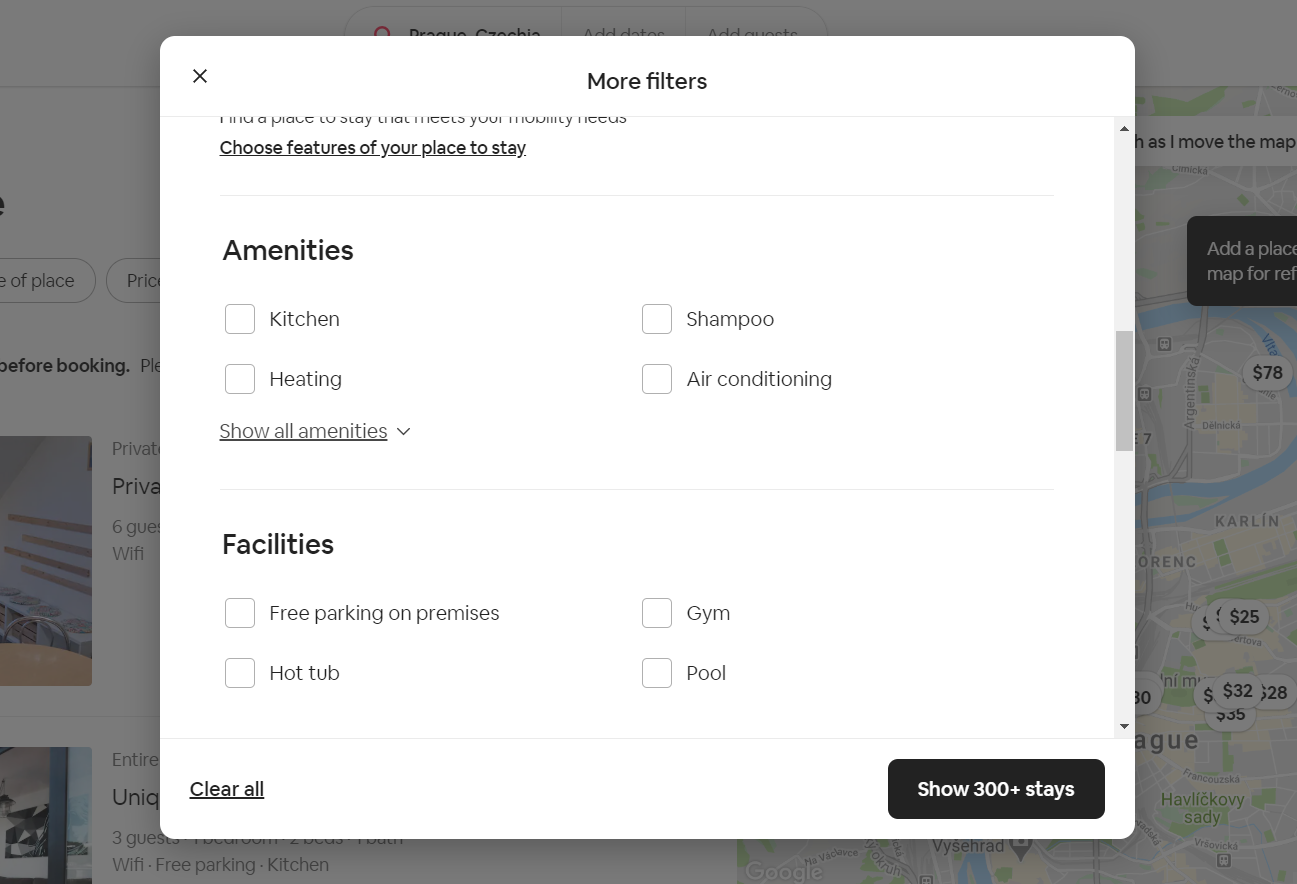Toggle the Heating checkbox

click(240, 379)
